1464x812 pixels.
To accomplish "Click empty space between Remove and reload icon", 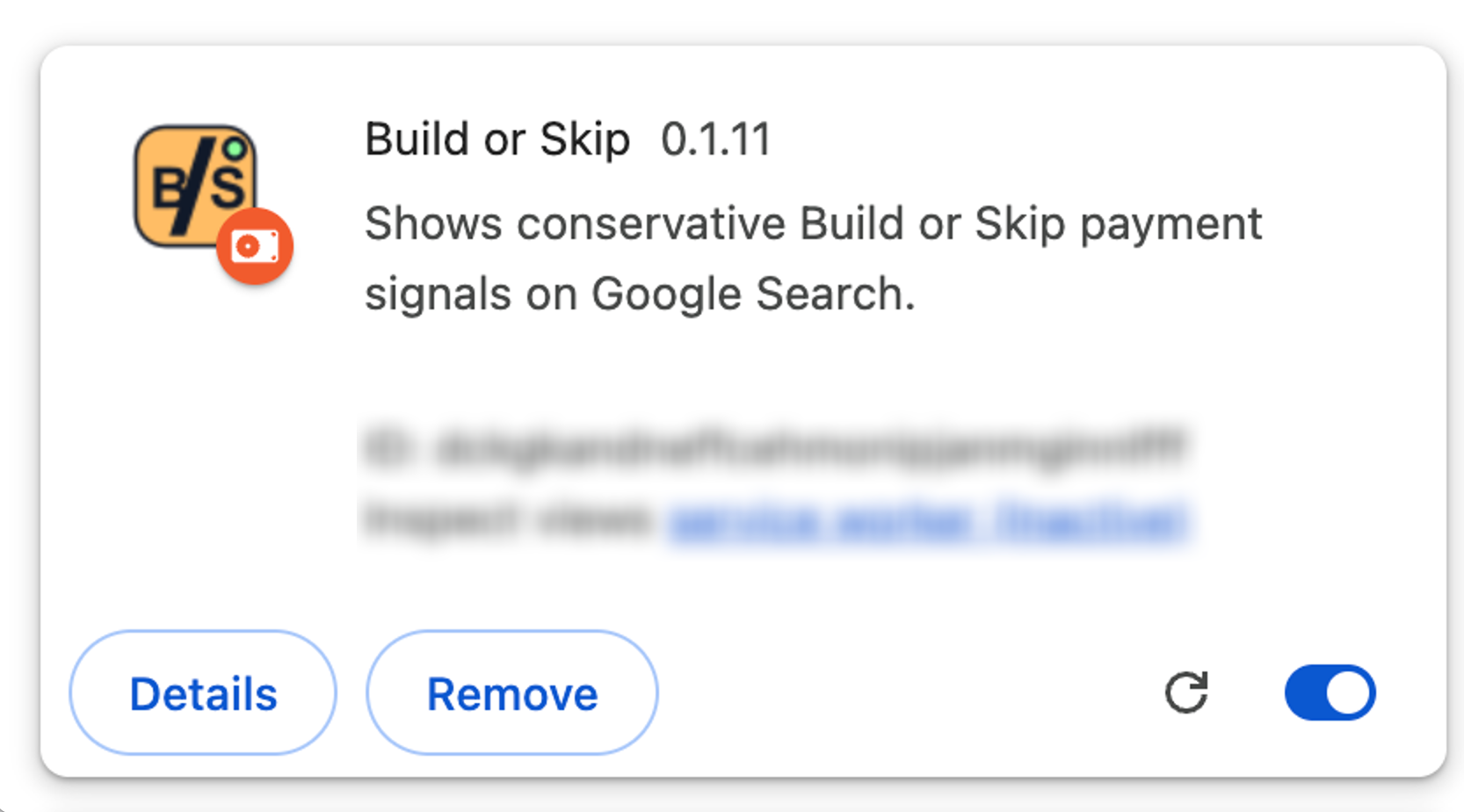I will coord(910,692).
